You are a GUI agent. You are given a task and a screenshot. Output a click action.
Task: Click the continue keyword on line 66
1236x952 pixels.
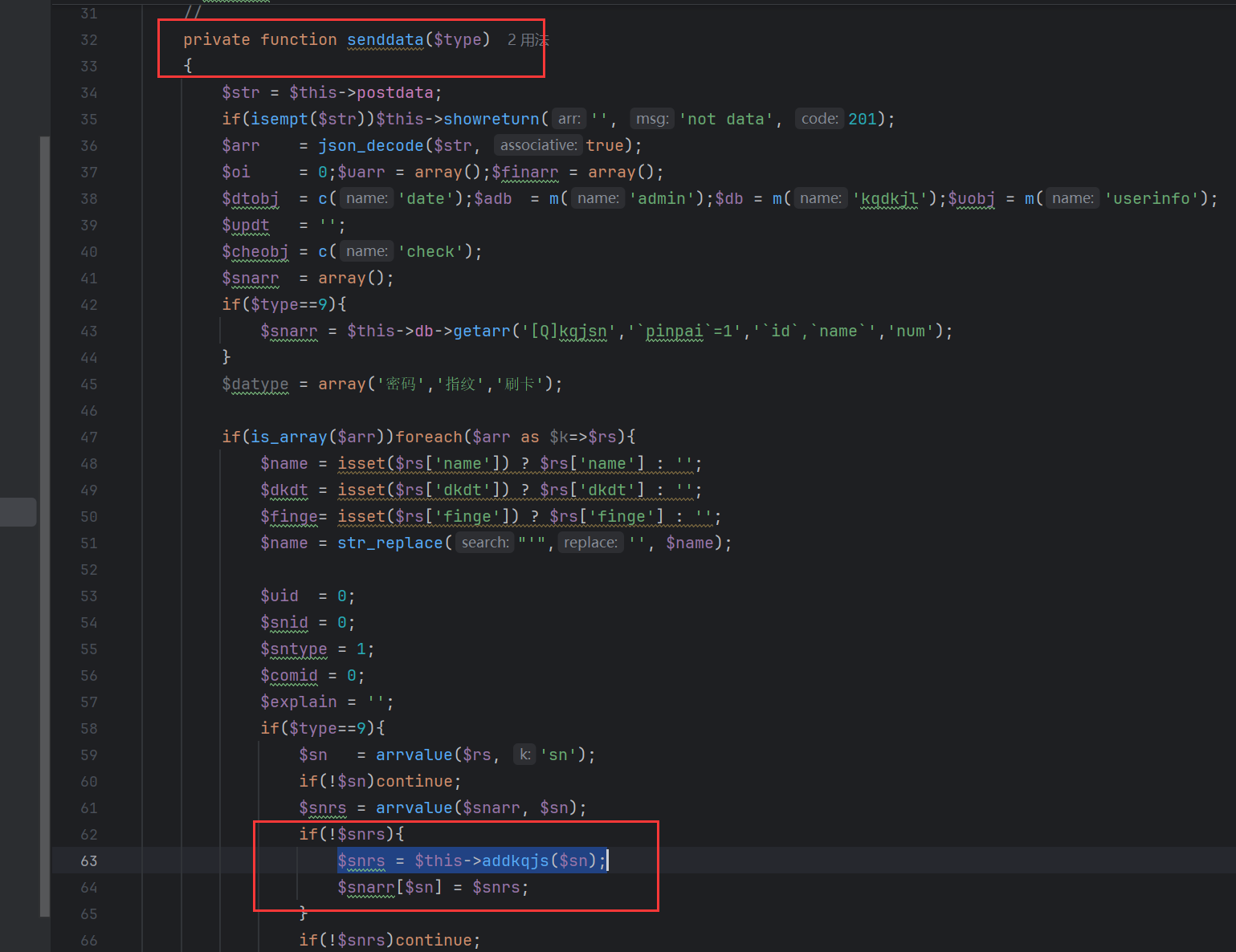pos(434,940)
